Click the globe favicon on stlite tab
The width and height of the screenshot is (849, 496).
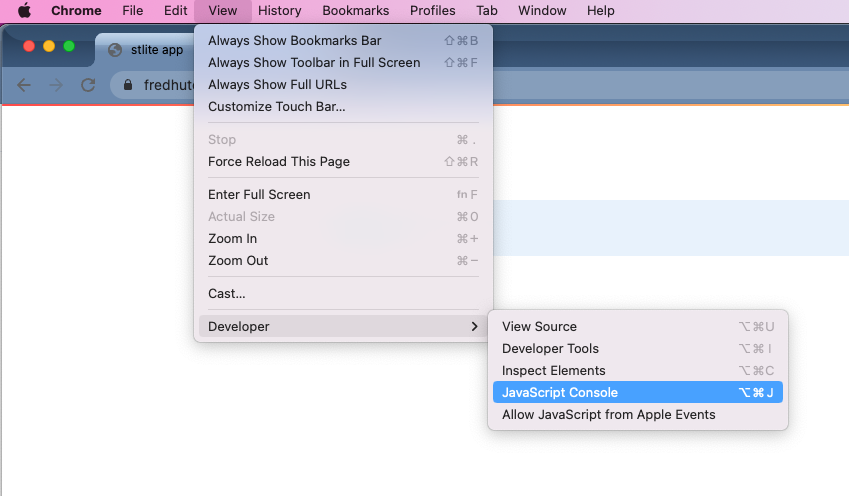click(115, 50)
